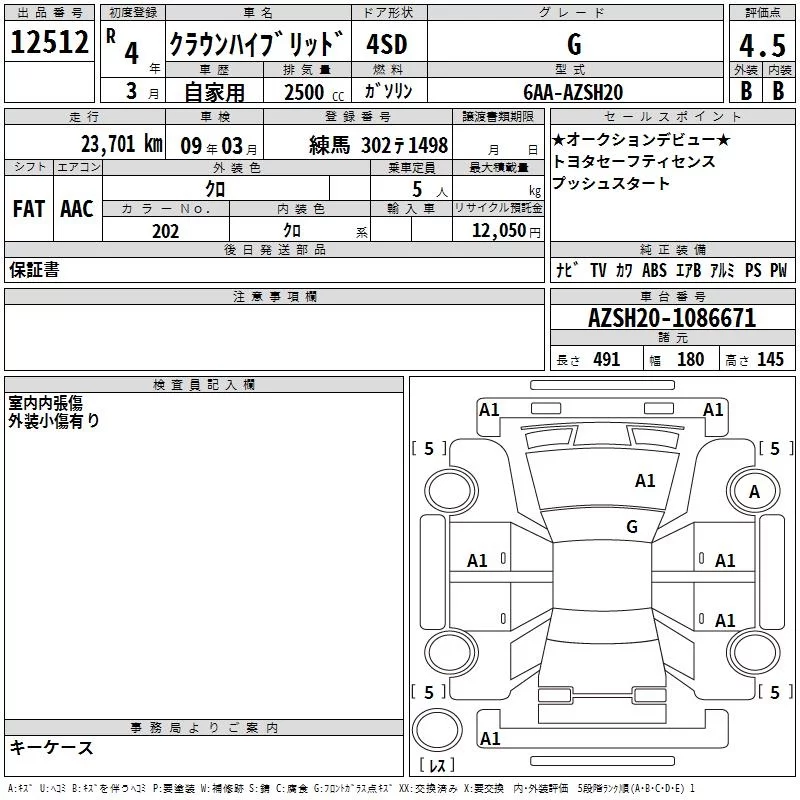Click the トヨタセーフティセンス sales point line
This screenshot has width=800, height=800.
tap(634, 161)
